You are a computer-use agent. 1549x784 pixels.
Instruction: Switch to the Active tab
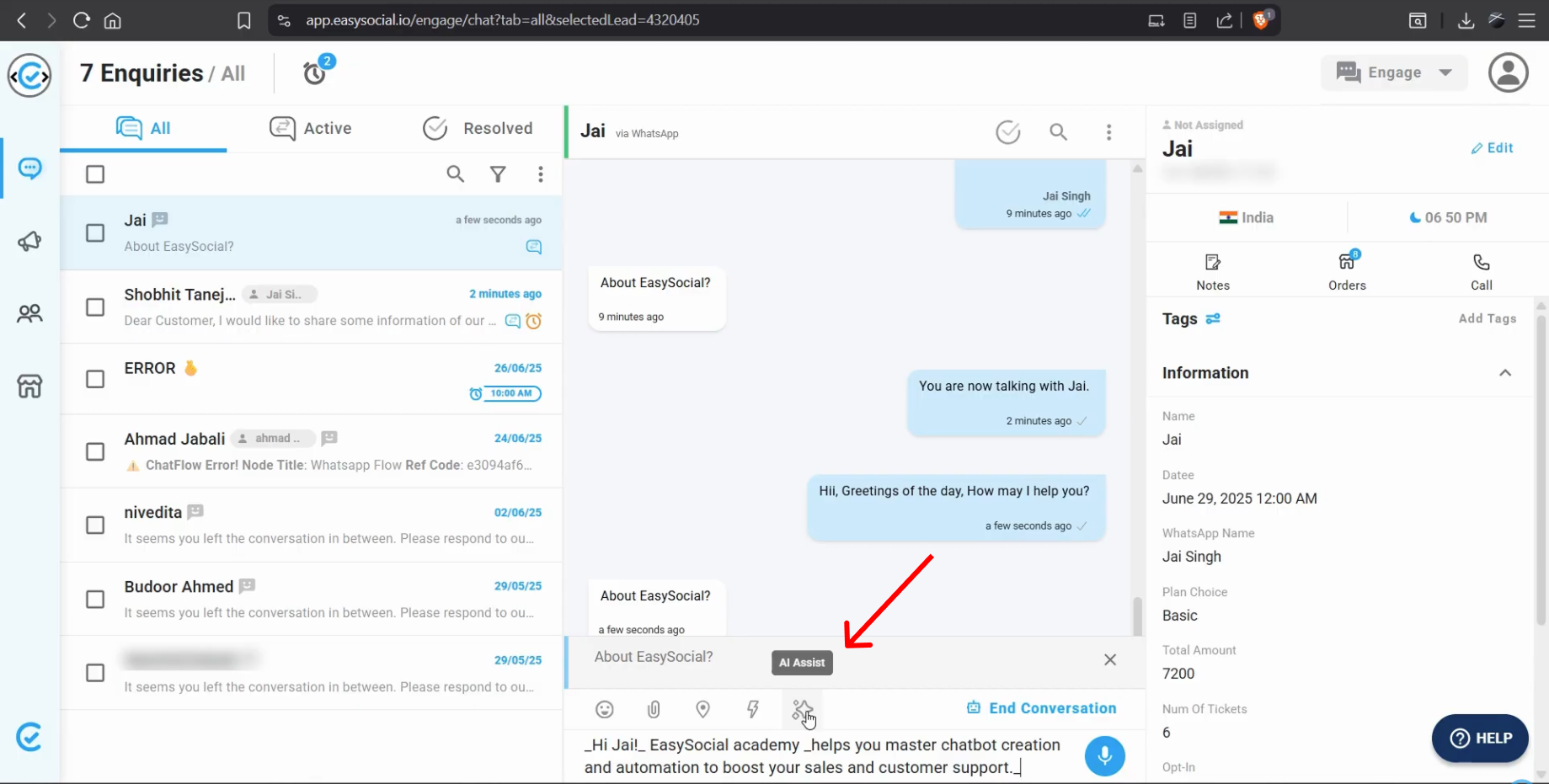pos(311,128)
